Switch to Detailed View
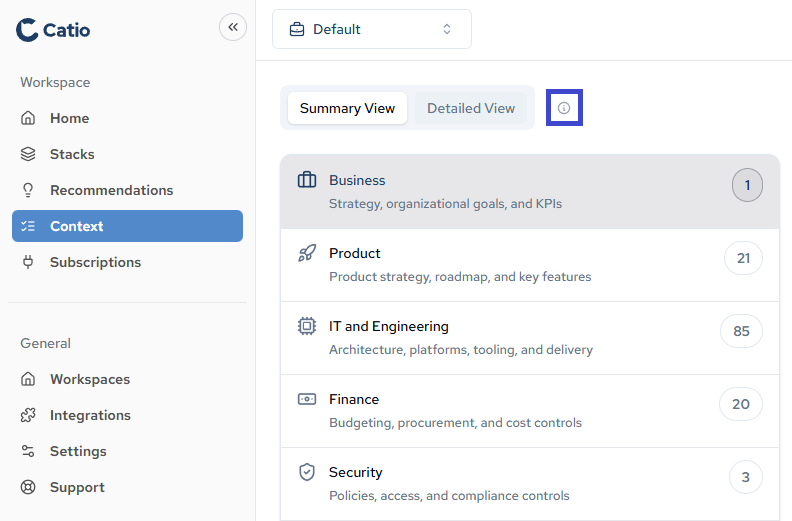This screenshot has width=792, height=521. [471, 108]
